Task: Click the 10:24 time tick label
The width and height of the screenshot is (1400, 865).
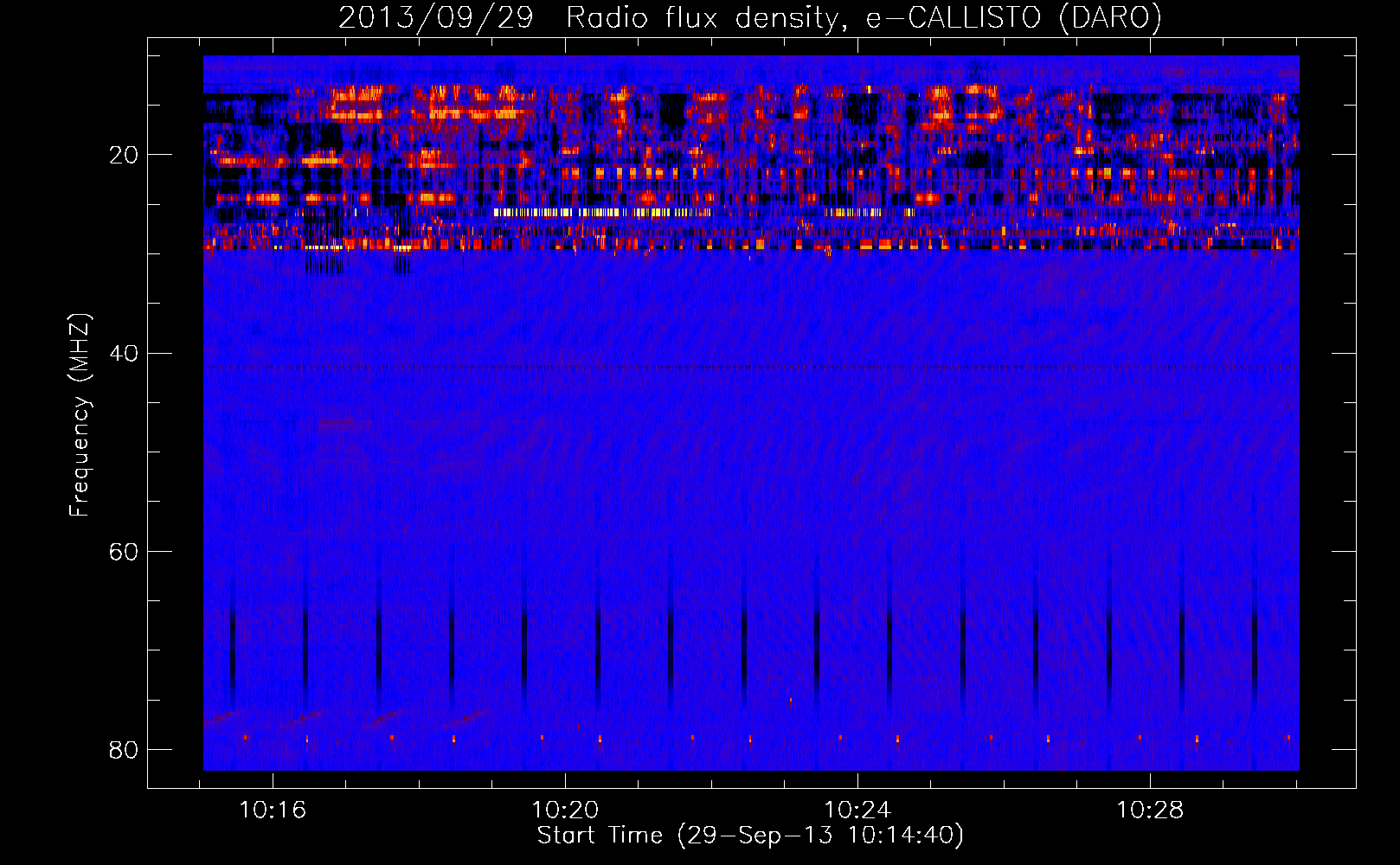Action: tap(857, 811)
